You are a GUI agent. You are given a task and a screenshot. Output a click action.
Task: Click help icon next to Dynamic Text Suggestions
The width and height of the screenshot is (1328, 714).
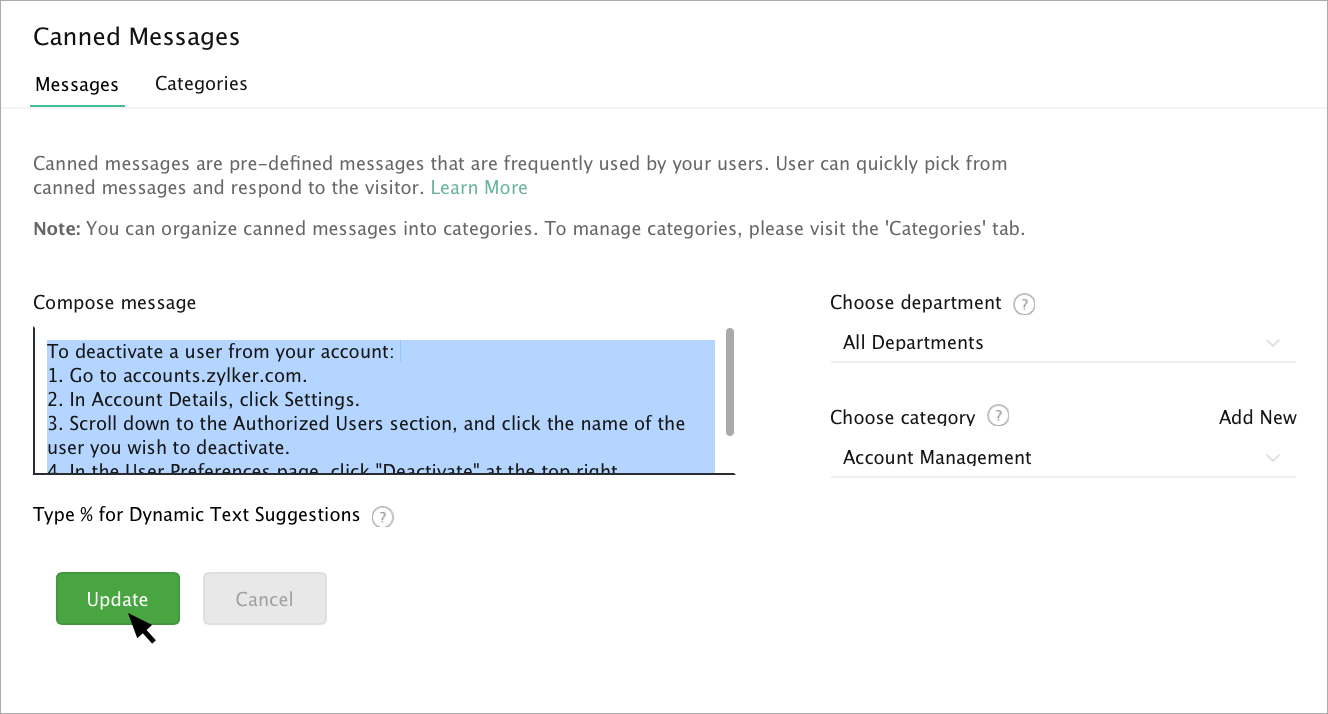pos(382,517)
